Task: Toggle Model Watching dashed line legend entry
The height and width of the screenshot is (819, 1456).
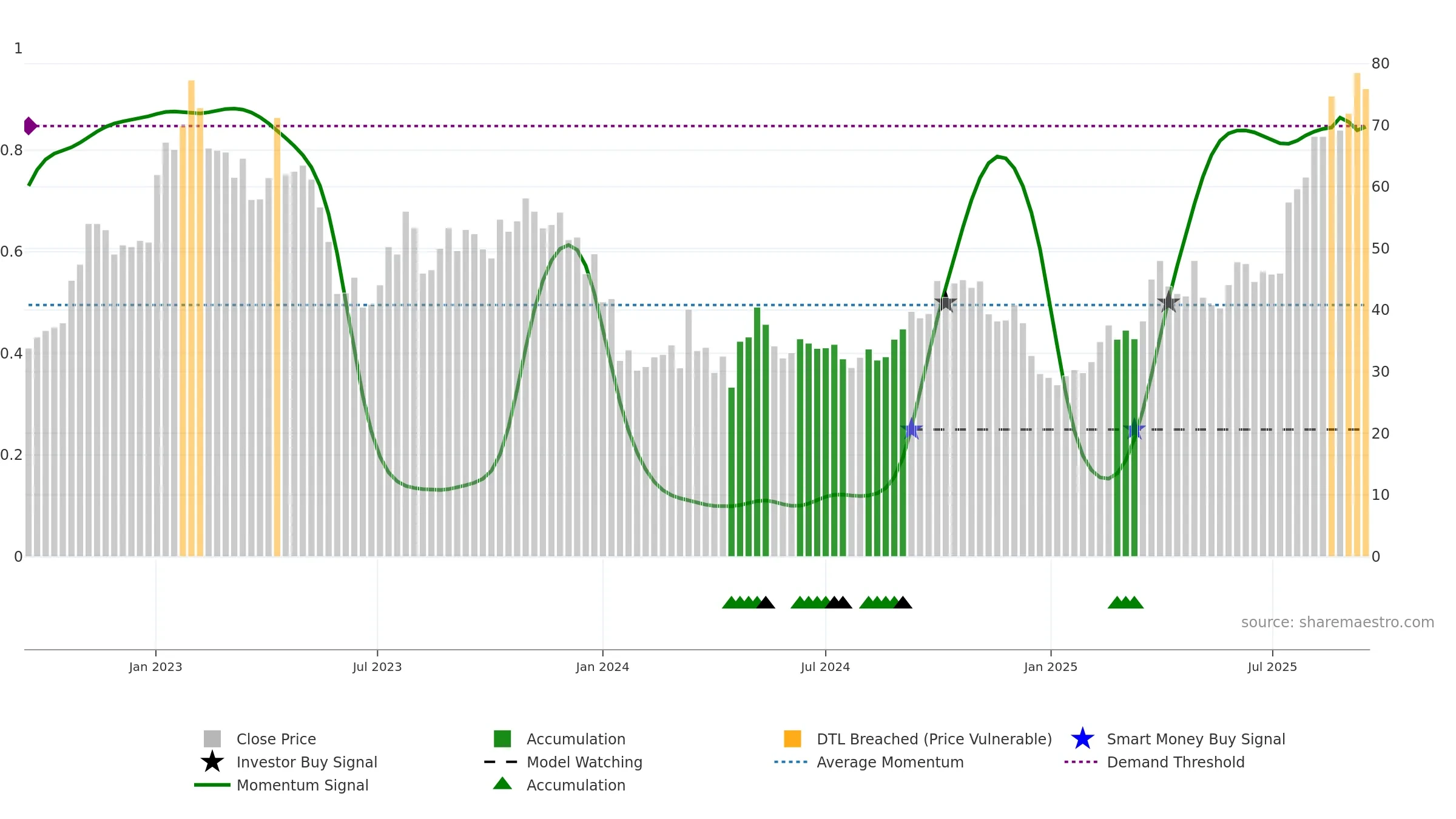Action: pyautogui.click(x=584, y=762)
